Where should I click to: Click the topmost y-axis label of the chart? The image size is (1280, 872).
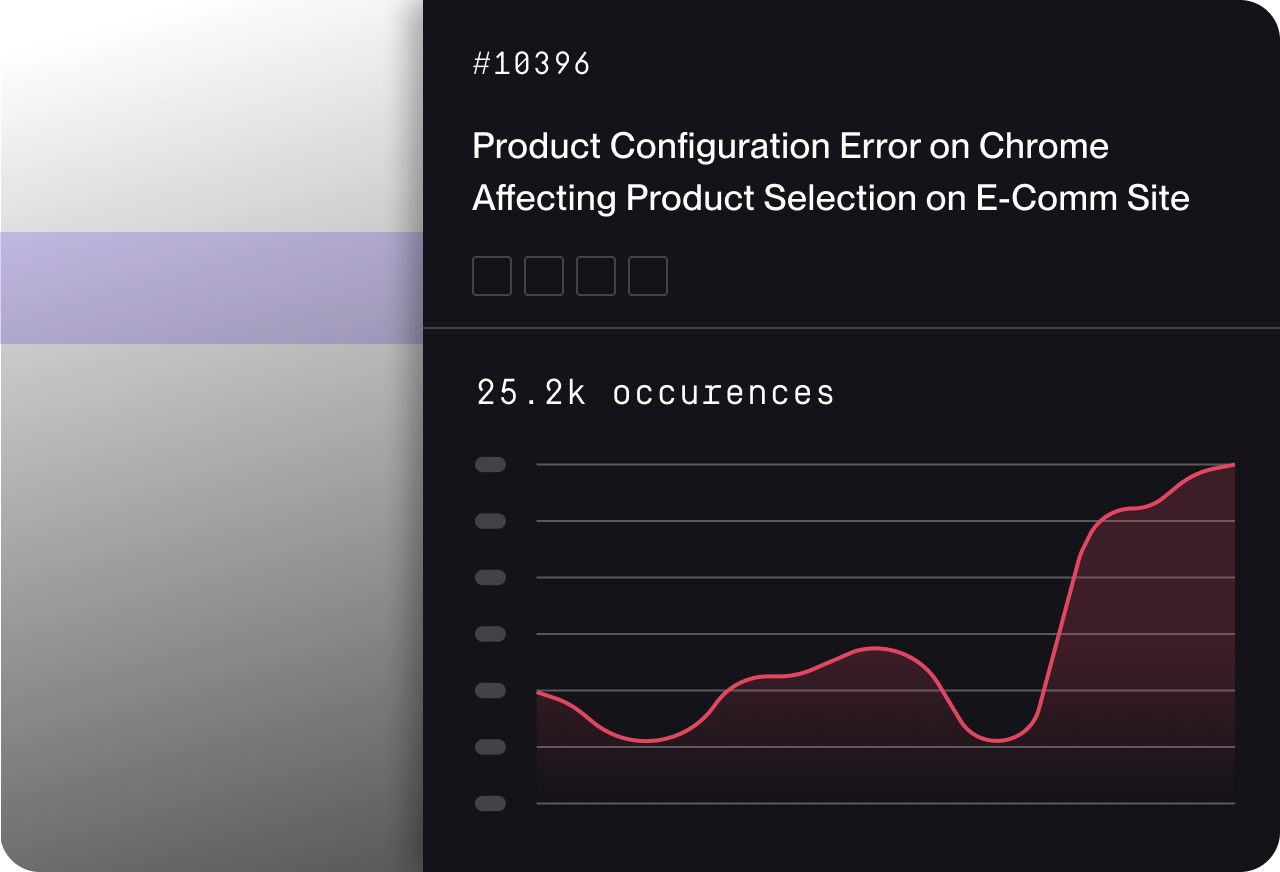pyautogui.click(x=490, y=464)
